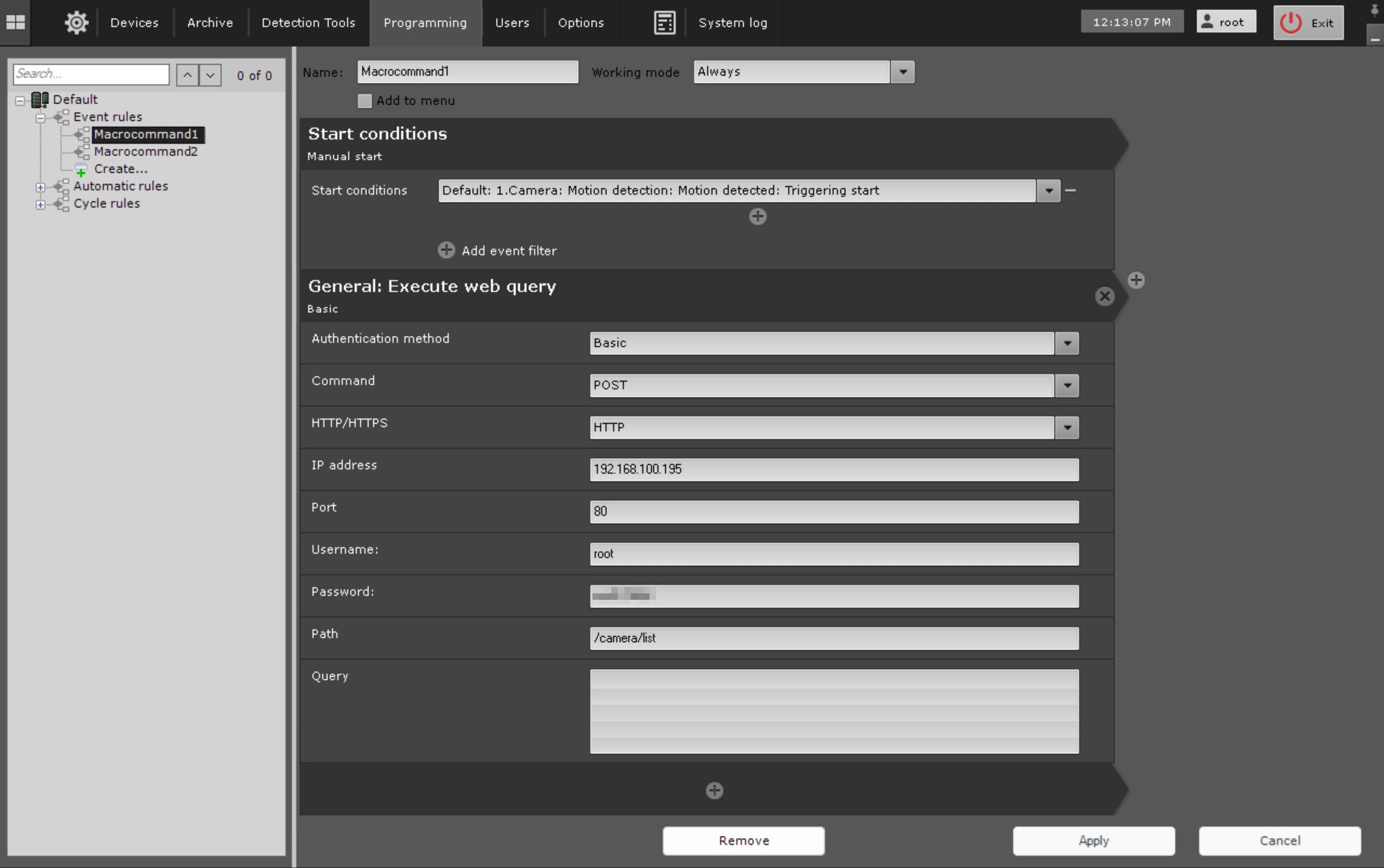The width and height of the screenshot is (1384, 868).
Task: Click the IP address input field
Action: [833, 469]
